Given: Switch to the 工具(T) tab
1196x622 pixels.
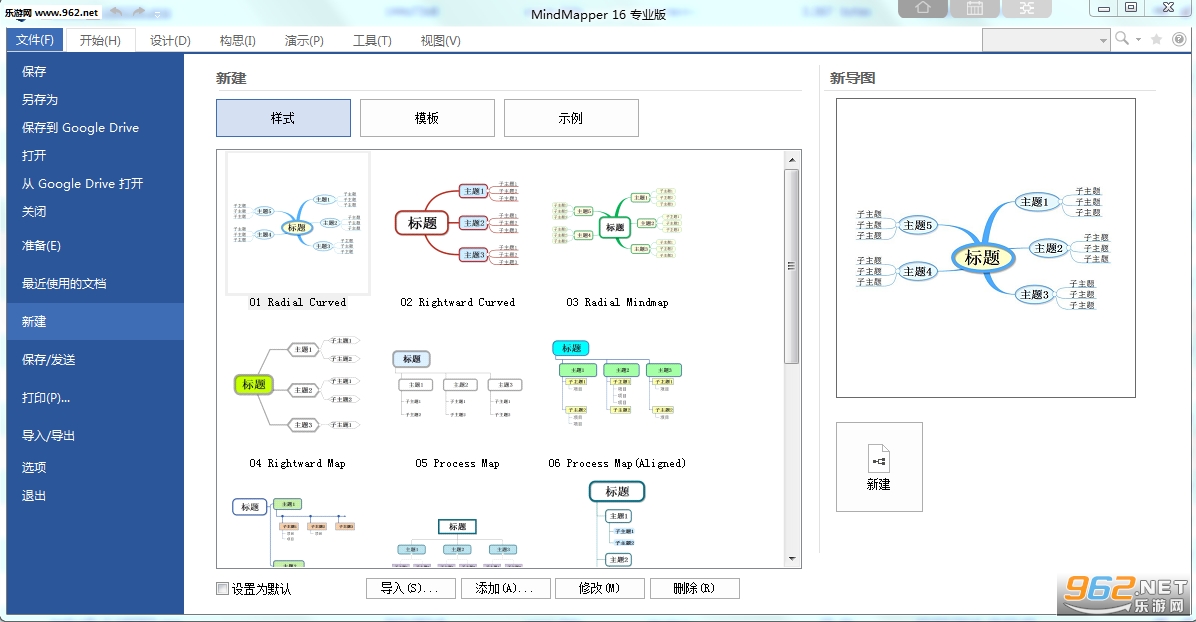Looking at the screenshot, I should pos(372,40).
